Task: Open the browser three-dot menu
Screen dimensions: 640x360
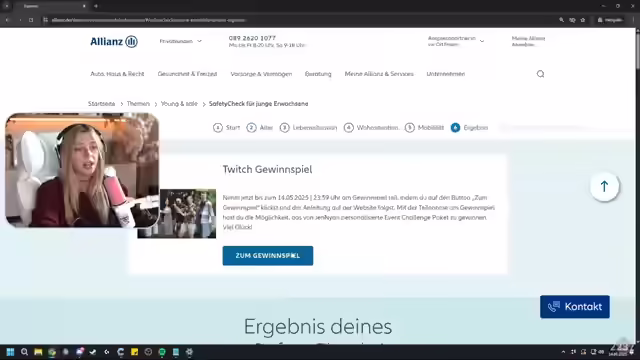Action: tap(633, 20)
